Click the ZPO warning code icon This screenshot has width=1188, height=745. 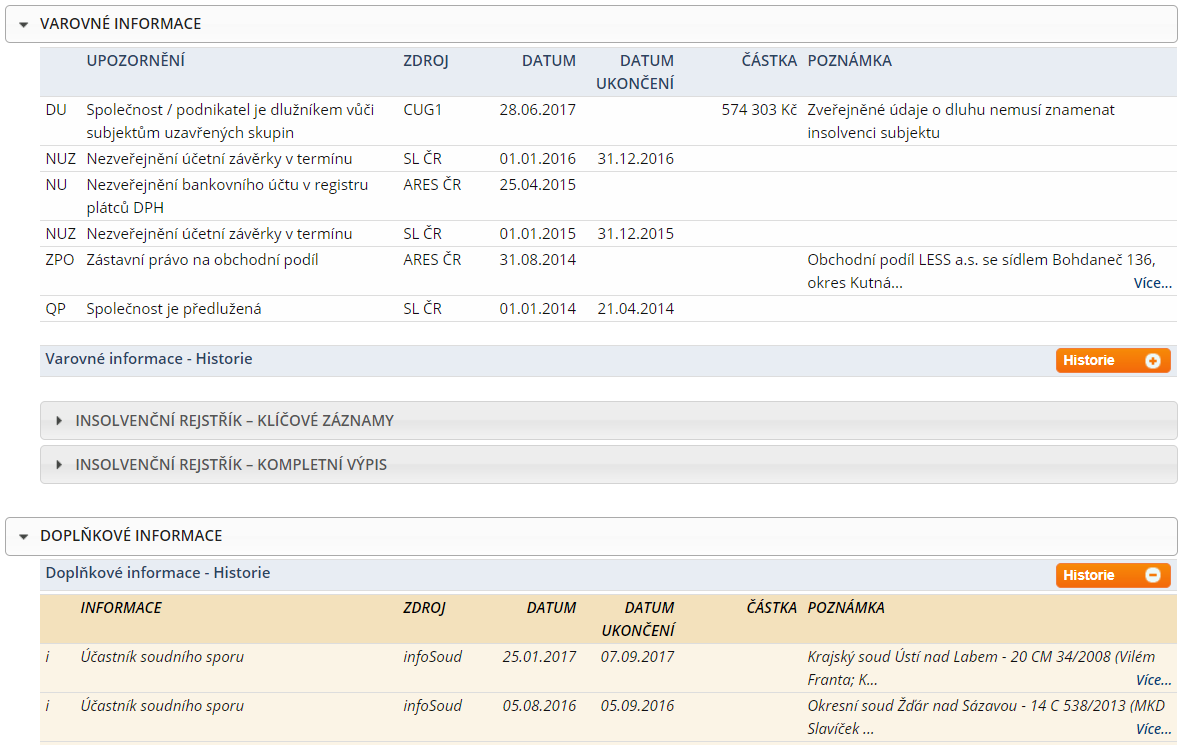[60, 260]
